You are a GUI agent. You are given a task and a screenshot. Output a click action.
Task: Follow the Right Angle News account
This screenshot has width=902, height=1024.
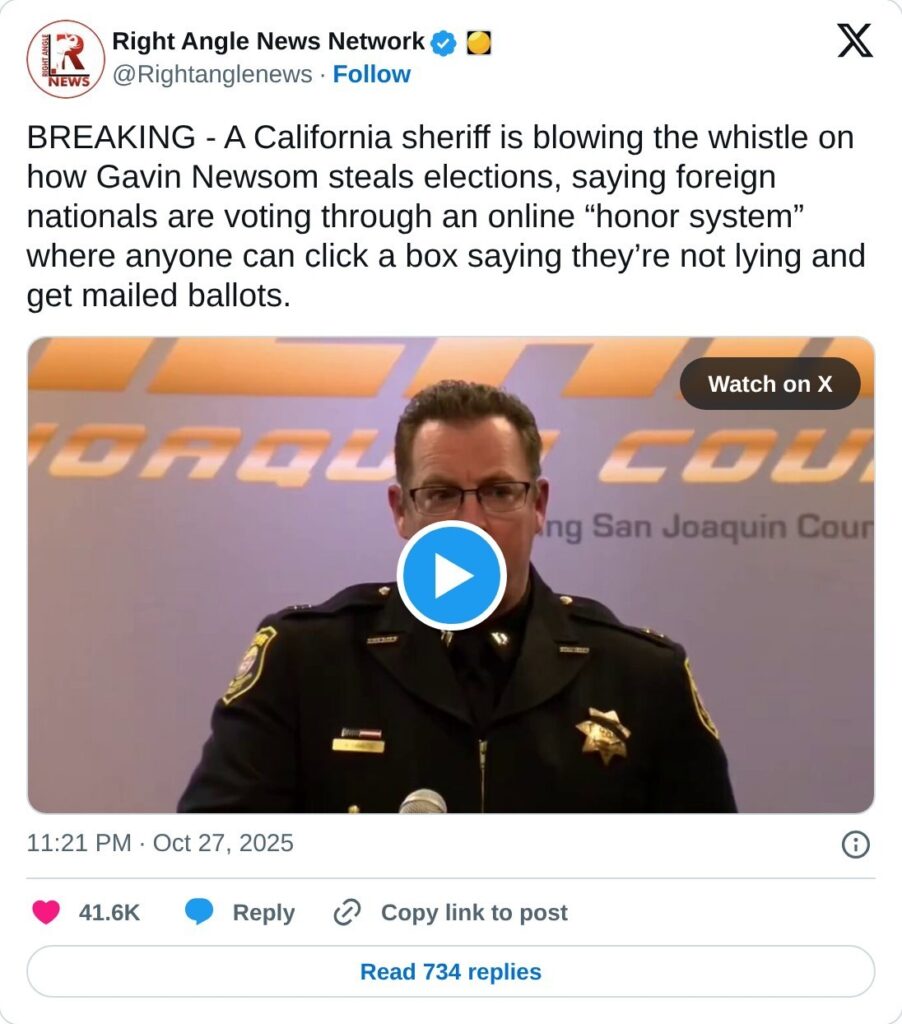[x=371, y=75]
